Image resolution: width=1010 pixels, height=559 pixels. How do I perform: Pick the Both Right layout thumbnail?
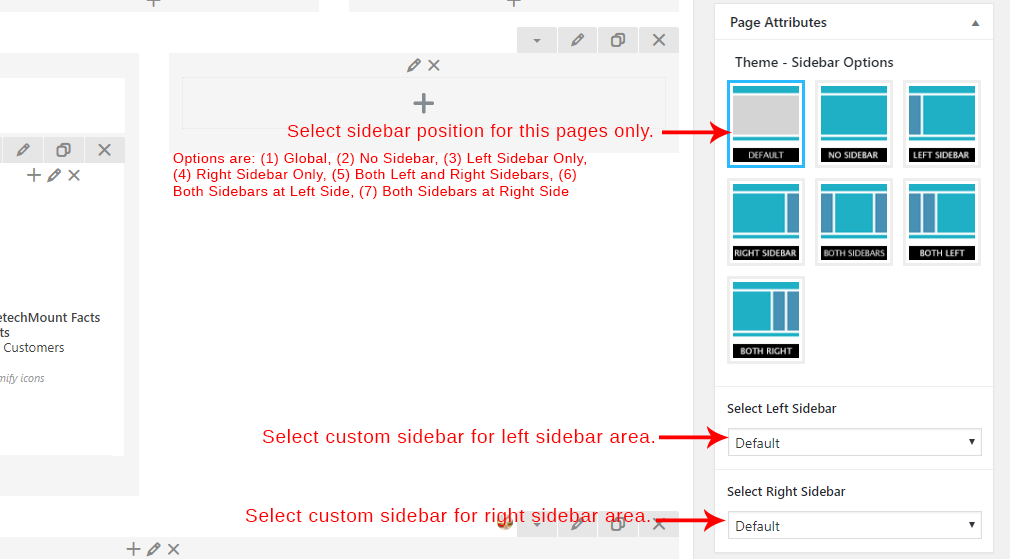[766, 319]
